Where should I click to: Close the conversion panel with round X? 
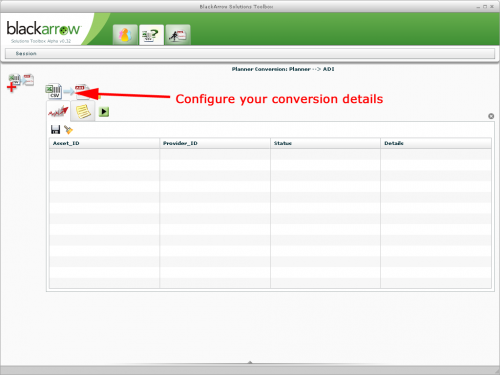[x=491, y=116]
